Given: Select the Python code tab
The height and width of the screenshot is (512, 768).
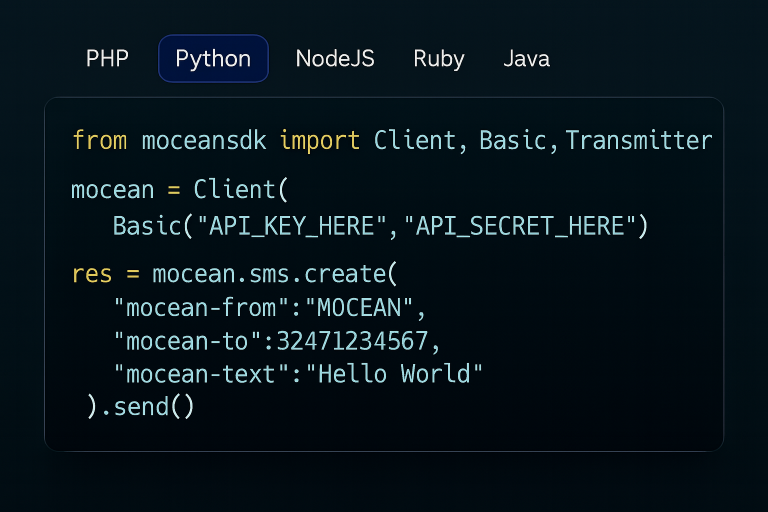Looking at the screenshot, I should point(213,58).
